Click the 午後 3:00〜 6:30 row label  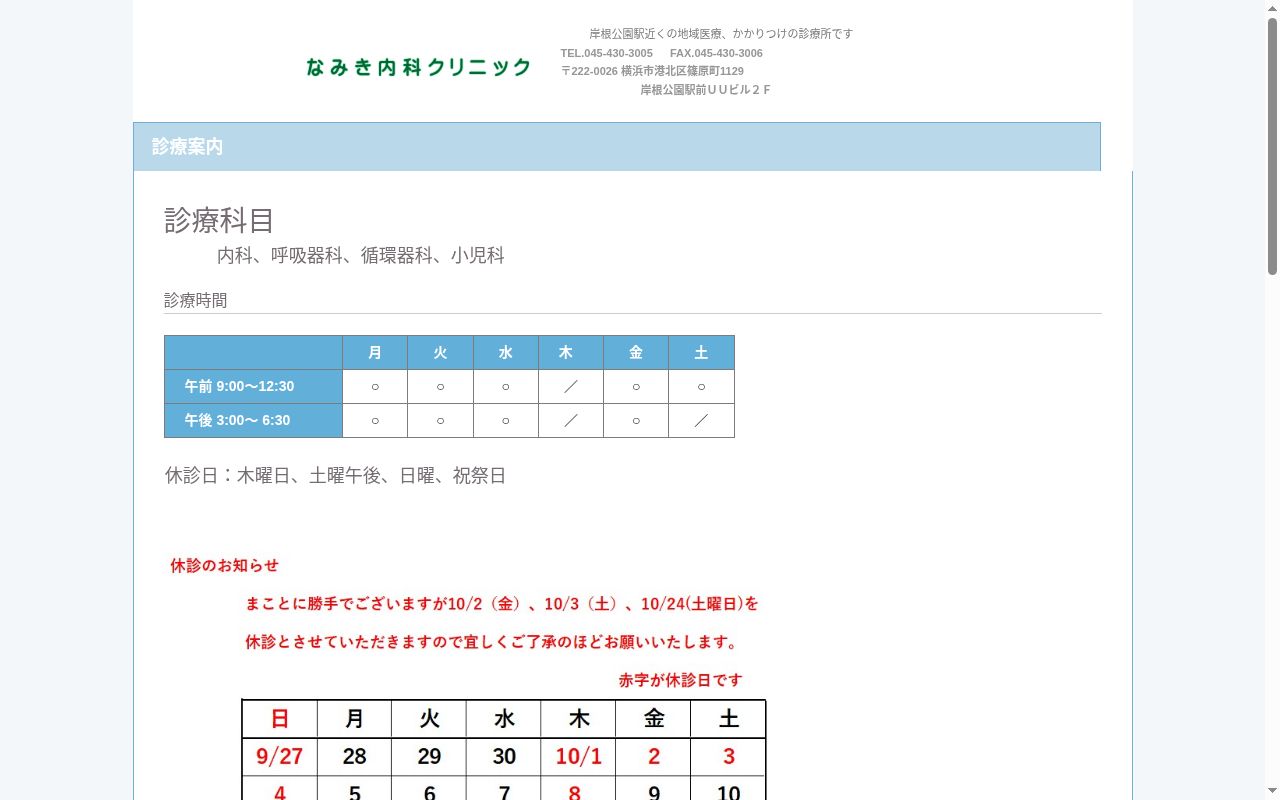coord(253,421)
